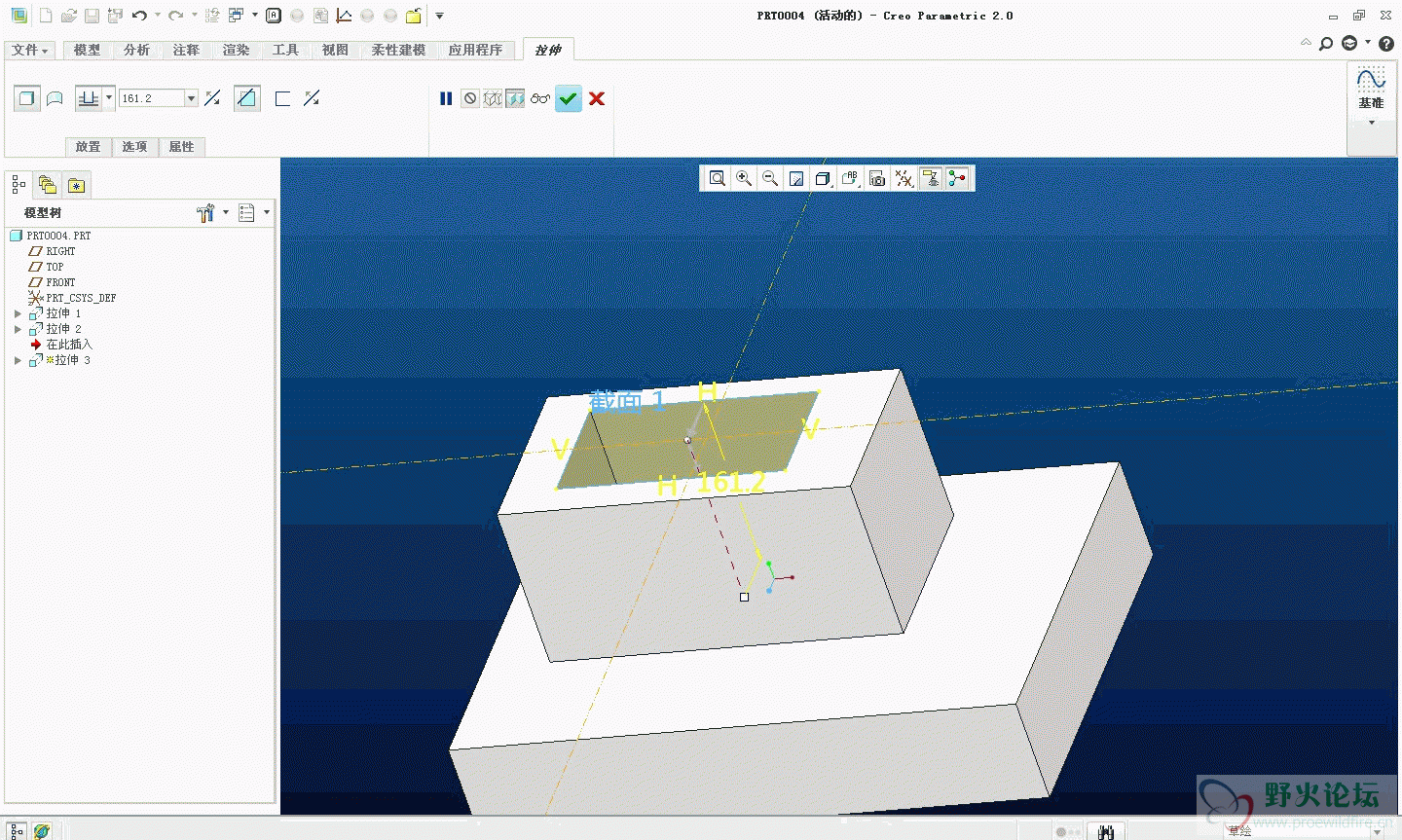Select PRT_CSYS_DEF coordinate system
Viewport: 1402px width, 840px height.
pyautogui.click(x=73, y=298)
